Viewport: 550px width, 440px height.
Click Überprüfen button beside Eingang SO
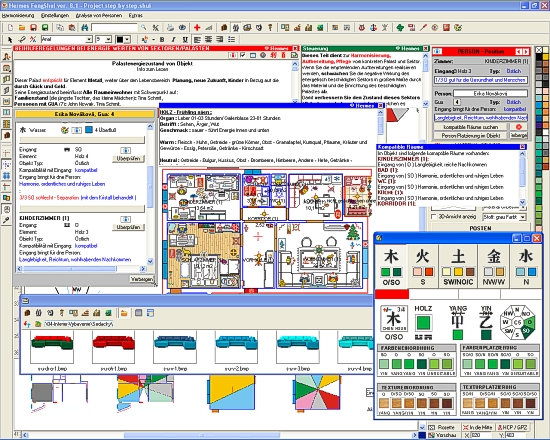pyautogui.click(x=128, y=159)
